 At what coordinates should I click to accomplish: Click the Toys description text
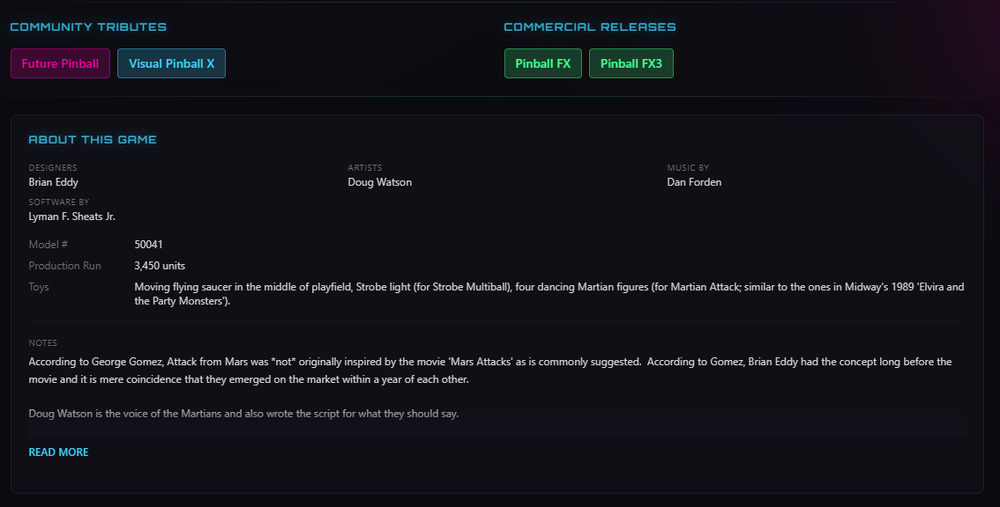pyautogui.click(x=549, y=293)
